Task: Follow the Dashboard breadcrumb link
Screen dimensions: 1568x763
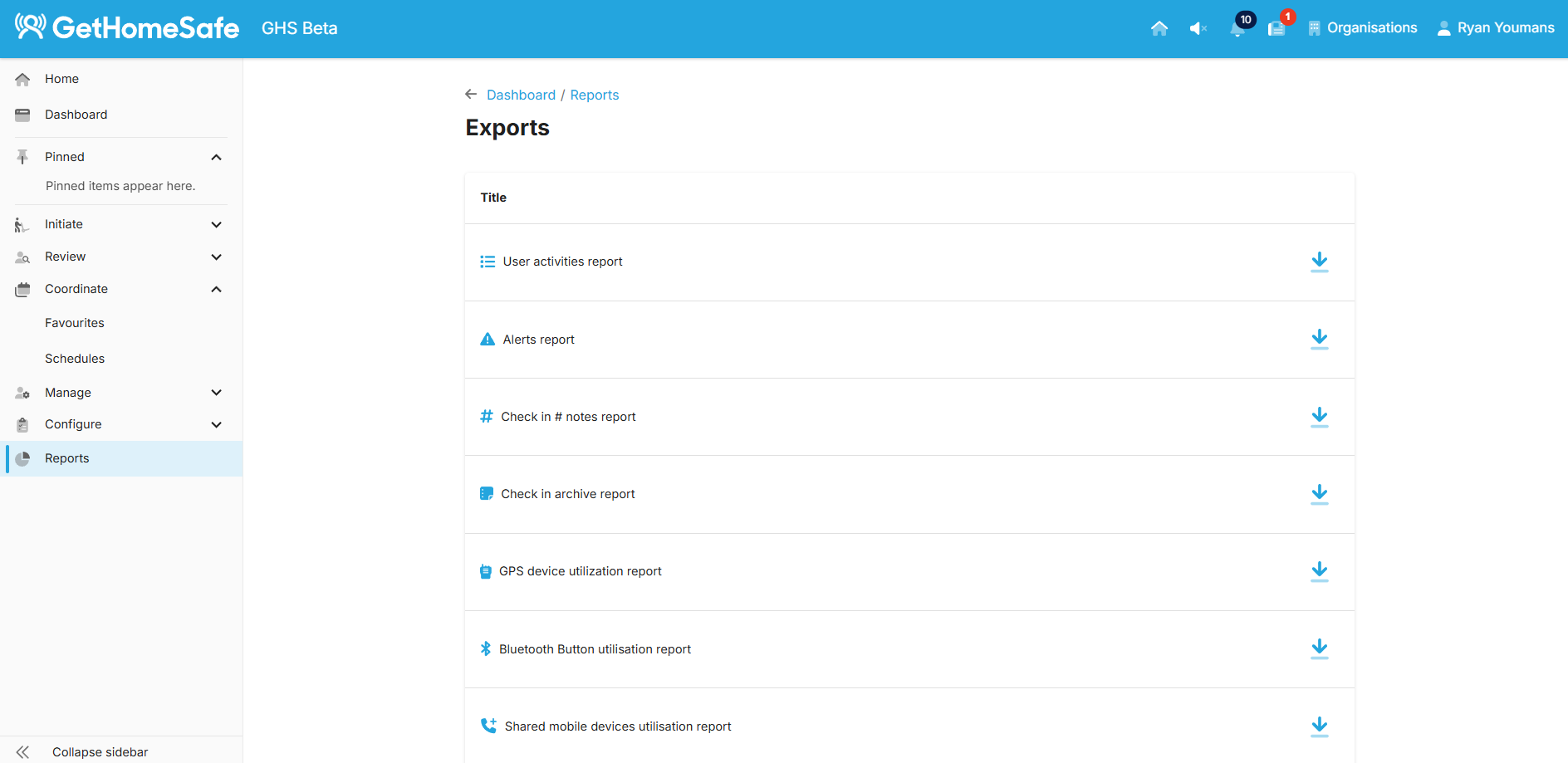Action: 521,95
